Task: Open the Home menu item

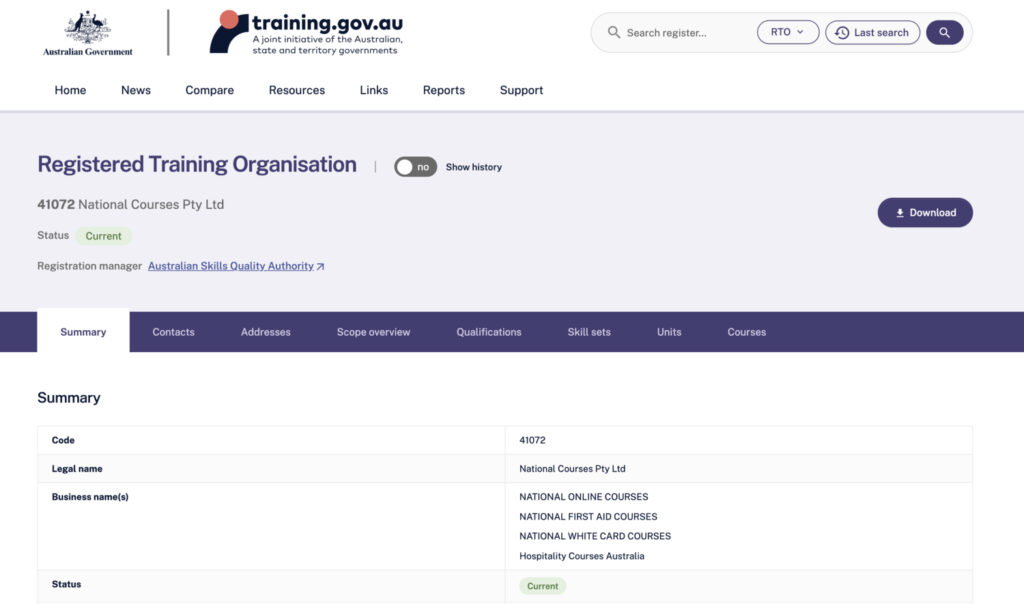Action: (70, 90)
